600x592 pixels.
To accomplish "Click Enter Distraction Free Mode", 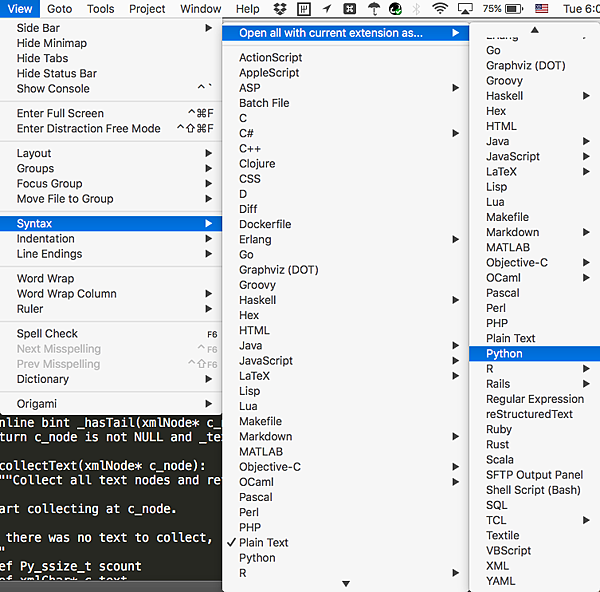I will click(88, 129).
